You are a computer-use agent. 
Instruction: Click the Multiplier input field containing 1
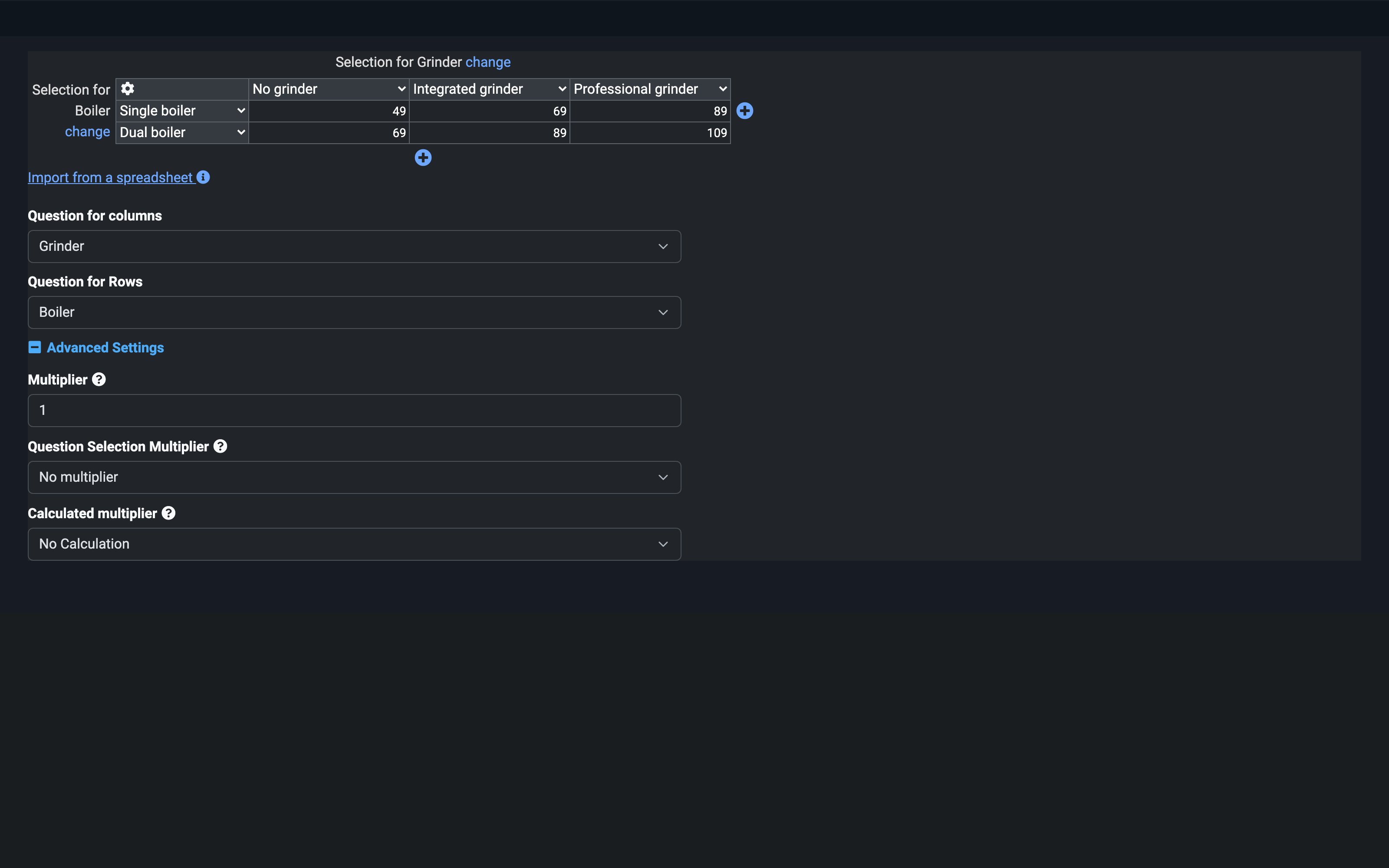tap(354, 411)
